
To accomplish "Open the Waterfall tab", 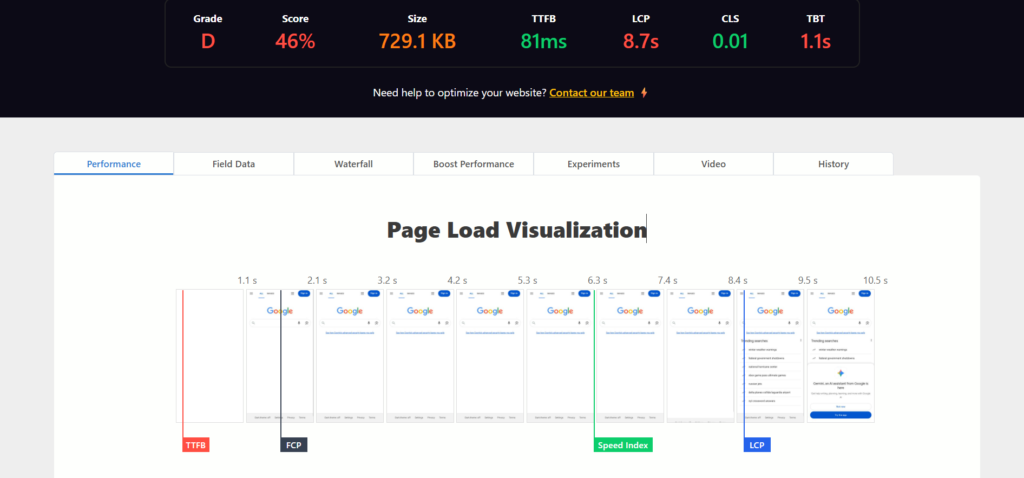I will coord(353,164).
